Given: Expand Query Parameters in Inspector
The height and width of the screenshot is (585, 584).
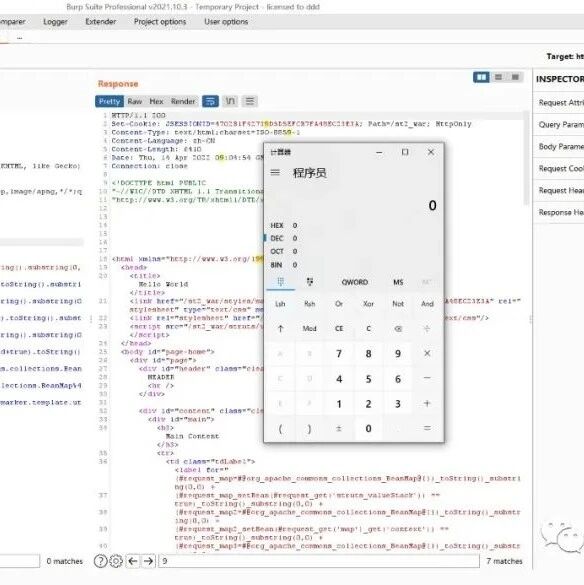Looking at the screenshot, I should click(561, 125).
